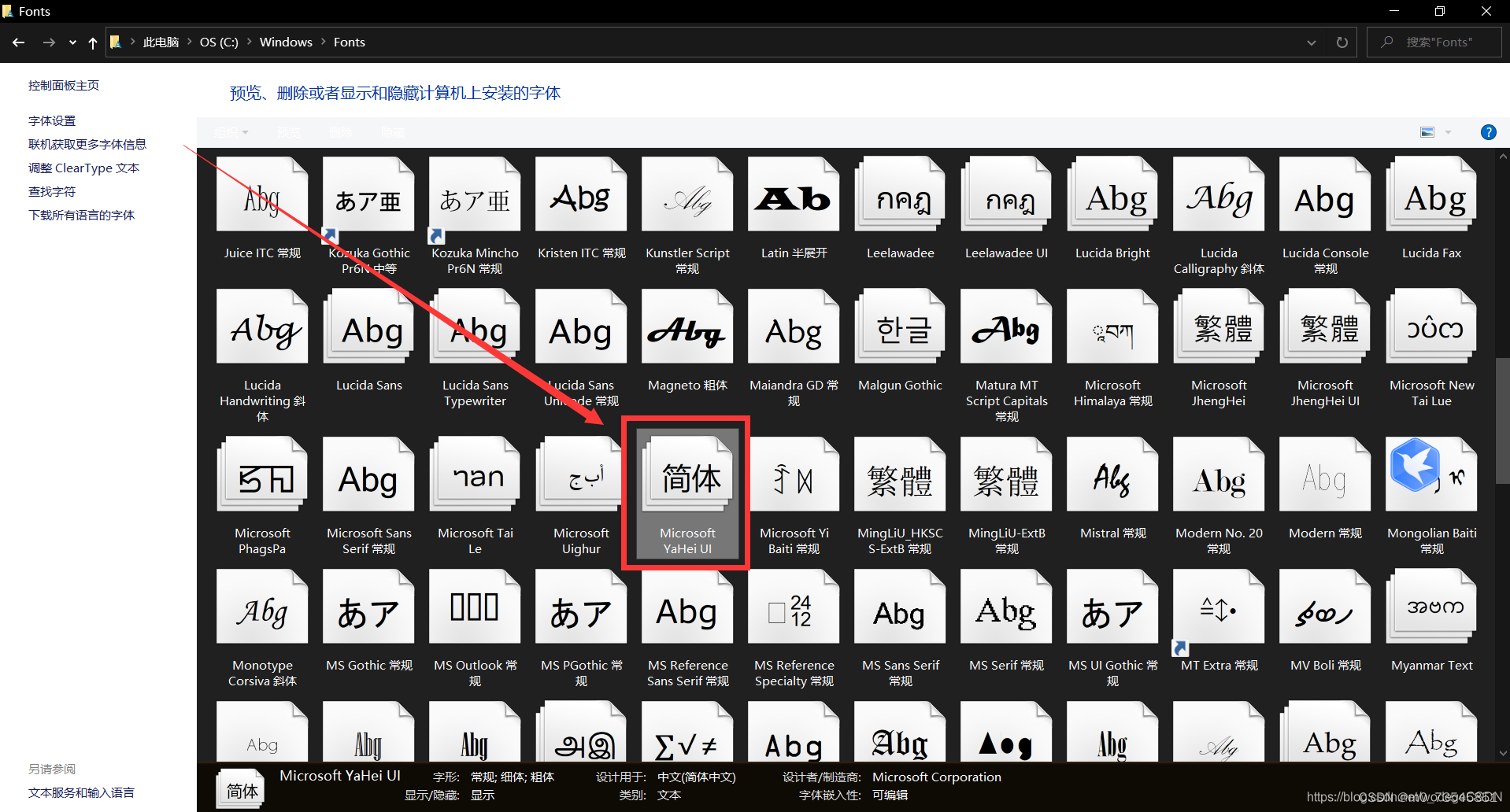Select the Myanmar Text font
Image resolution: width=1510 pixels, height=812 pixels.
[x=1431, y=621]
